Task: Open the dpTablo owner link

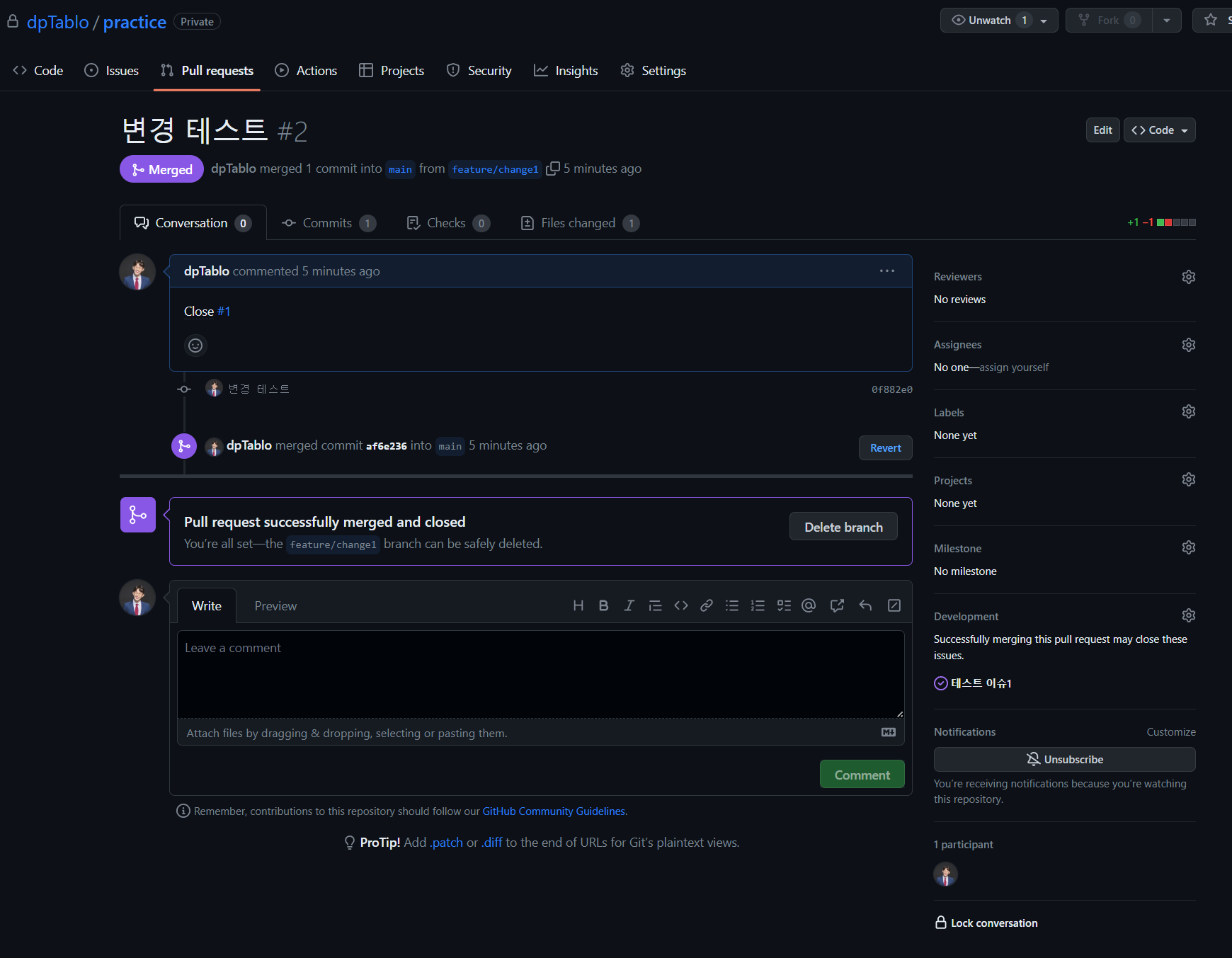Action: point(58,22)
